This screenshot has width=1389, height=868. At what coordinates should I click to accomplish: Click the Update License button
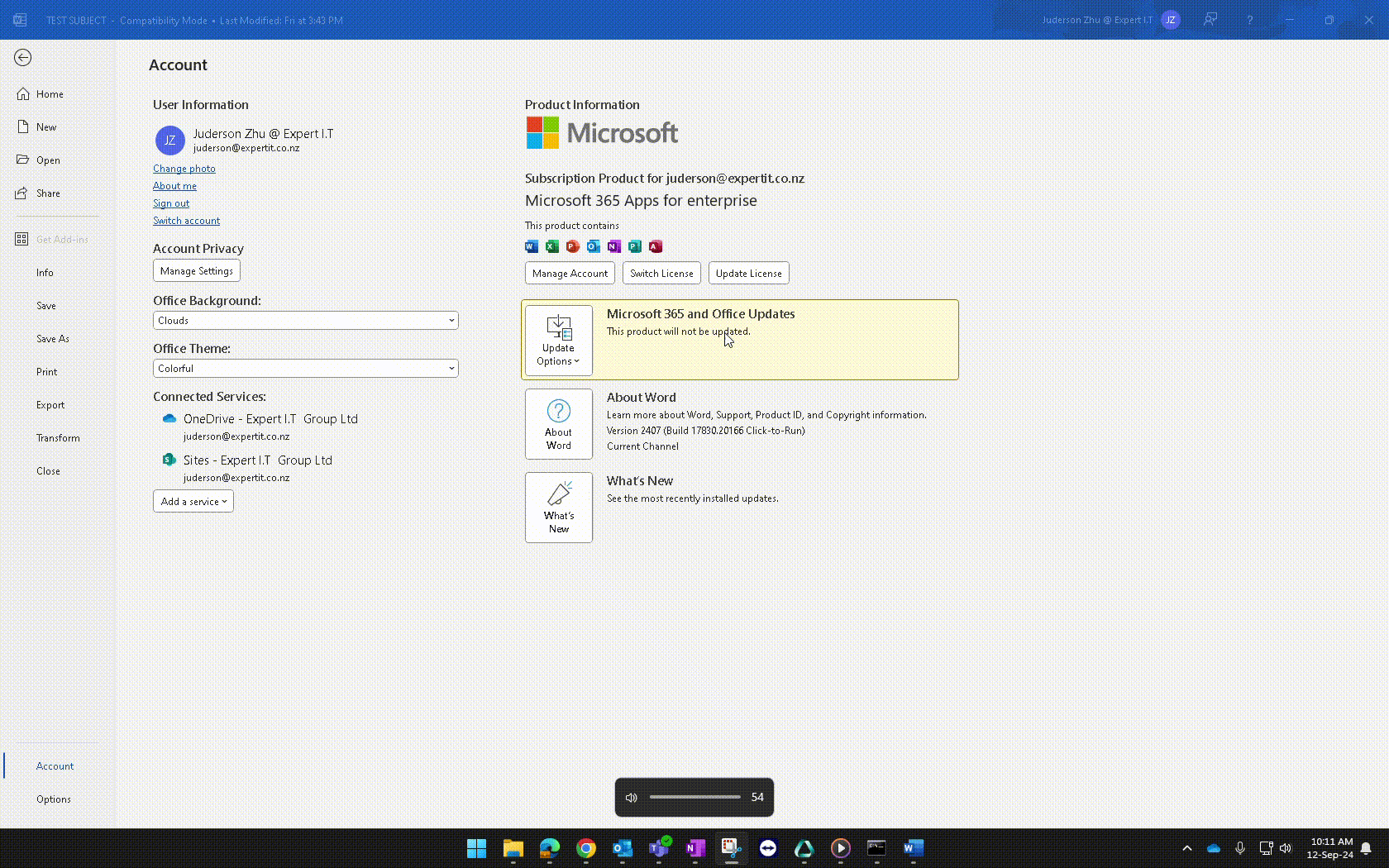tap(749, 274)
